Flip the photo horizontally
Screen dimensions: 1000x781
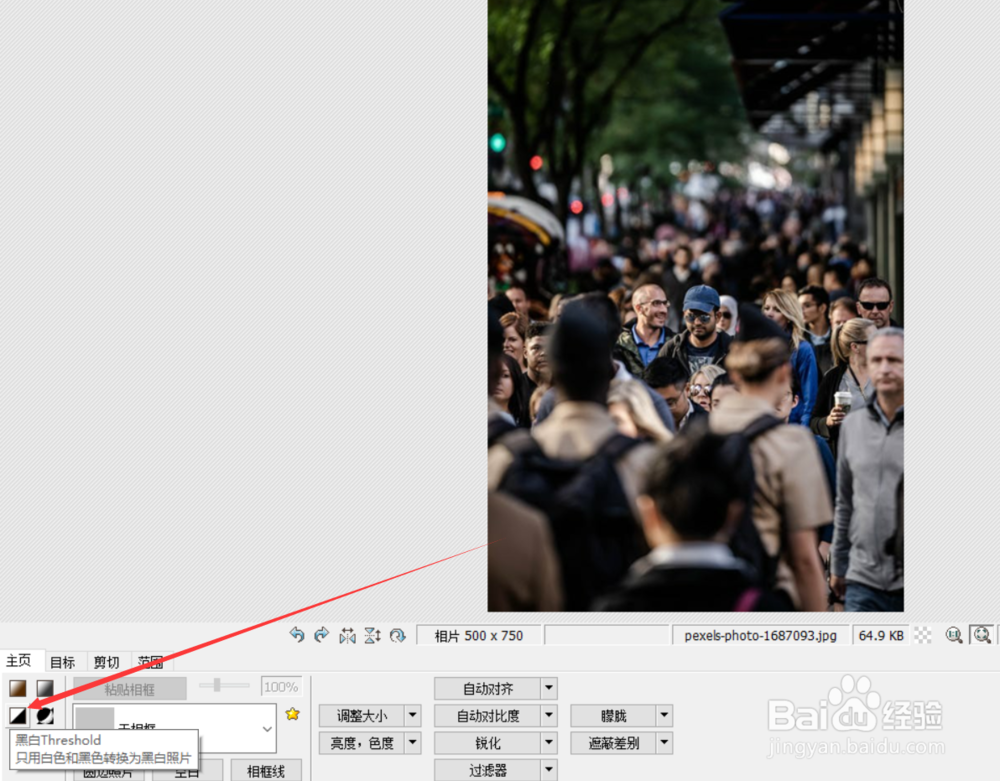347,635
